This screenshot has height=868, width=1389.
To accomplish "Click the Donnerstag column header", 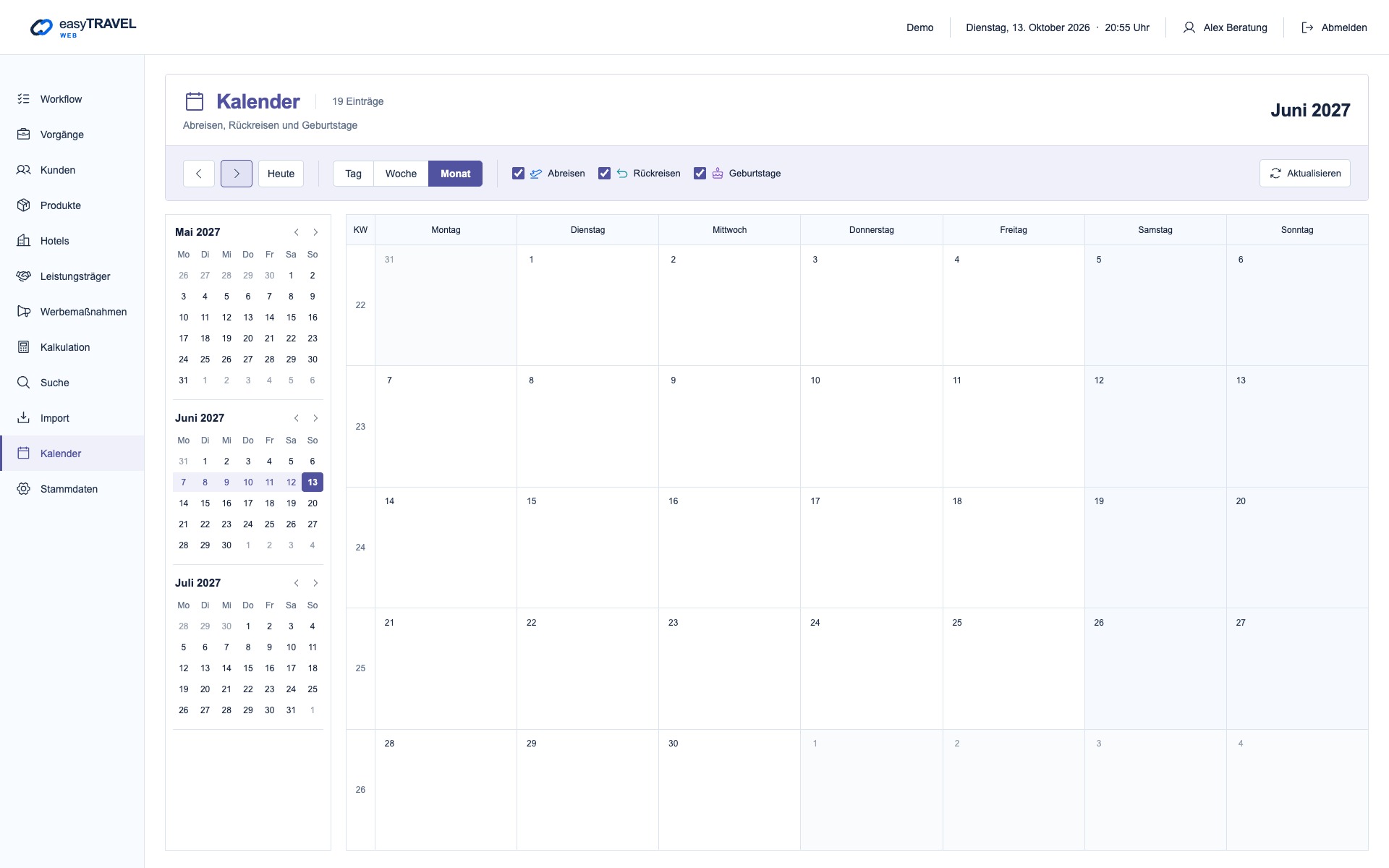I will pos(872,230).
